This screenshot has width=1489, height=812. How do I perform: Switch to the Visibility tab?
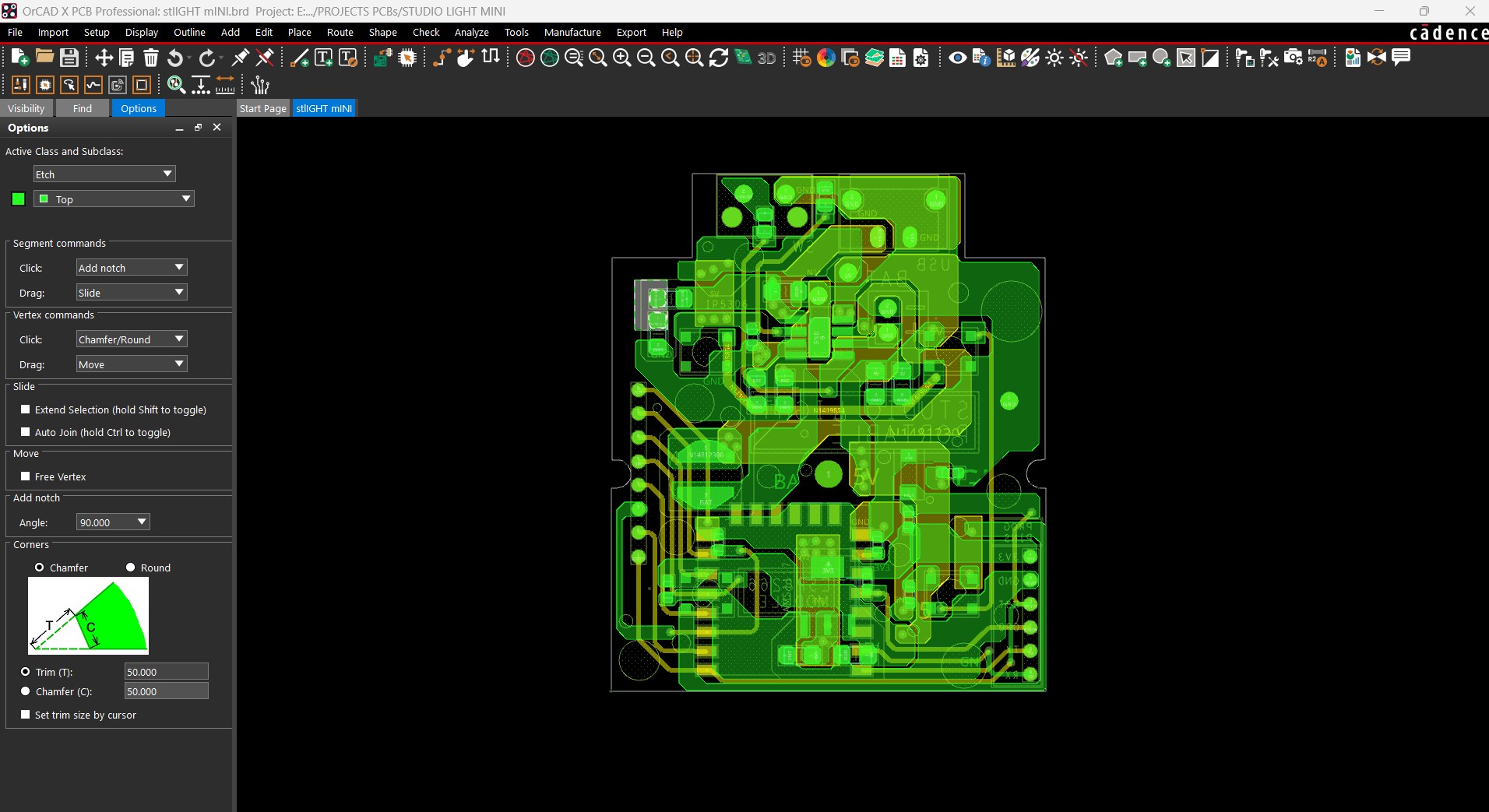click(x=26, y=108)
